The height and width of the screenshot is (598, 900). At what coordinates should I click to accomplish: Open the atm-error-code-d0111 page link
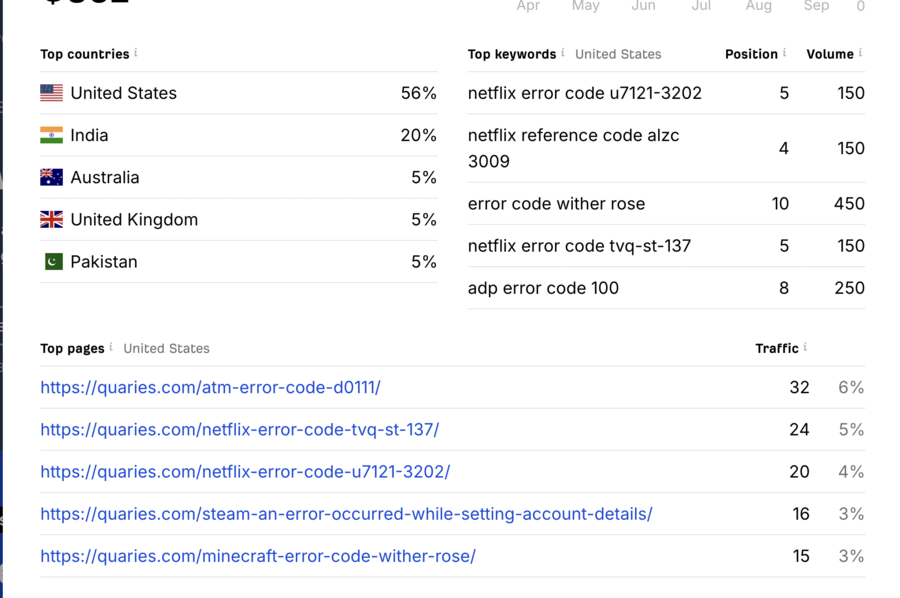pos(210,387)
